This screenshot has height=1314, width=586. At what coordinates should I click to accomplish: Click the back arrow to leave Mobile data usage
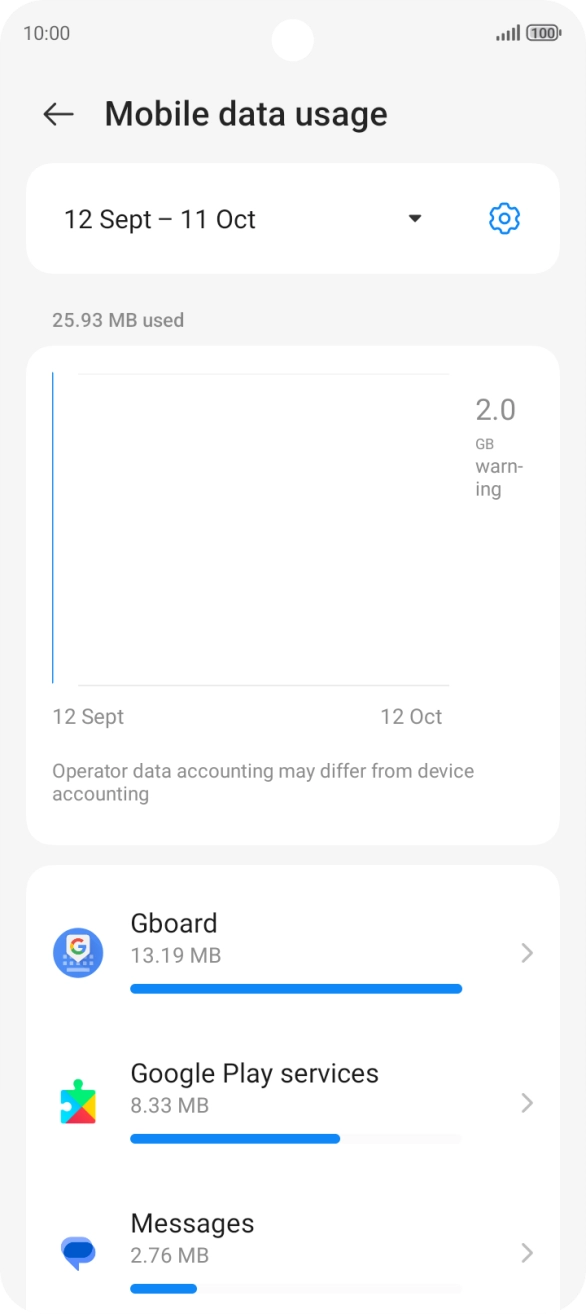pyautogui.click(x=57, y=113)
